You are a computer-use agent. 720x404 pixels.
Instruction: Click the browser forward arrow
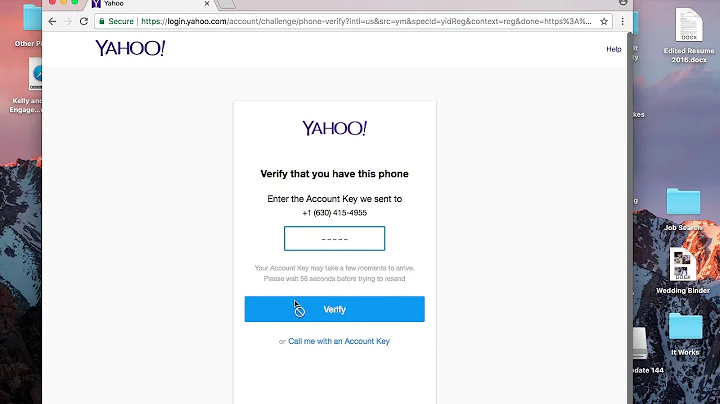[x=68, y=21]
